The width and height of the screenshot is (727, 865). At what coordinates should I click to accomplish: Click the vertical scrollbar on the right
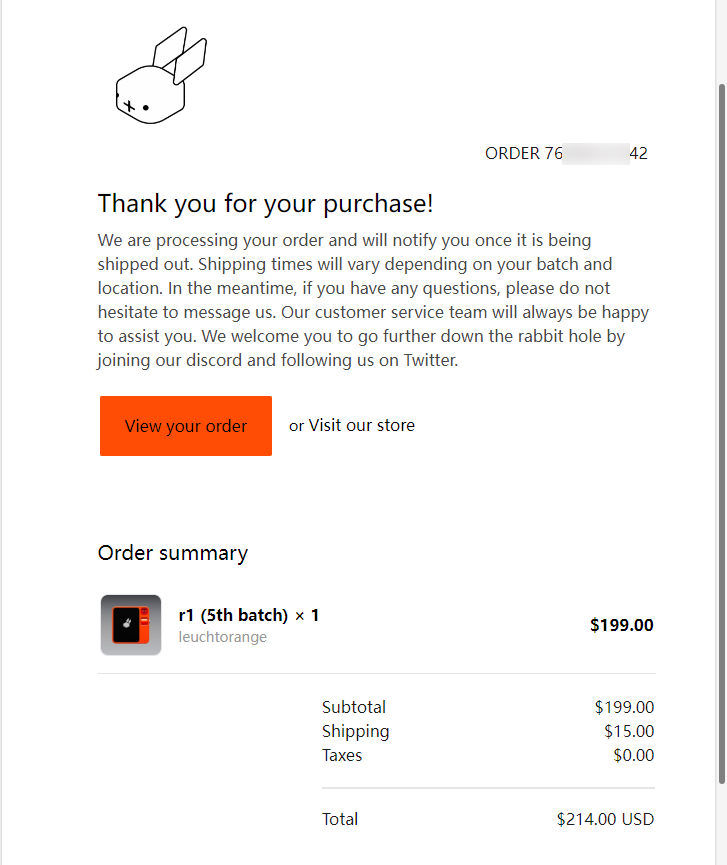pos(721,430)
